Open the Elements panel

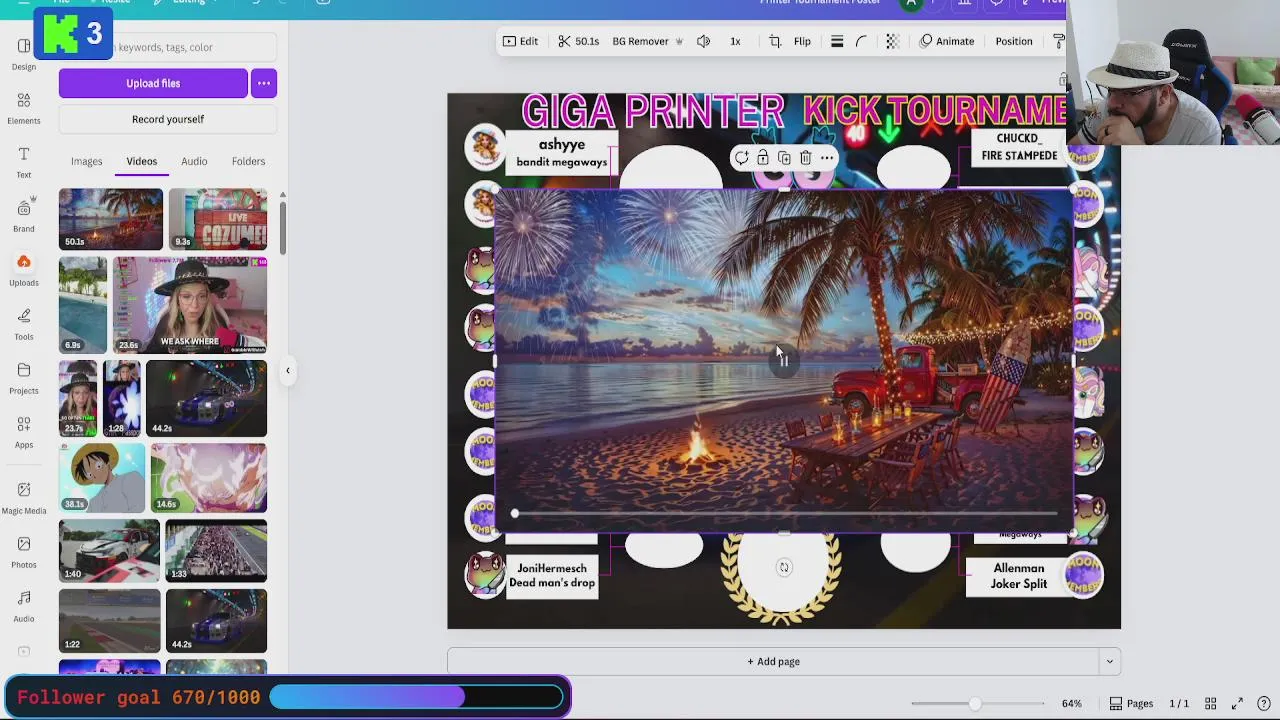tap(24, 109)
